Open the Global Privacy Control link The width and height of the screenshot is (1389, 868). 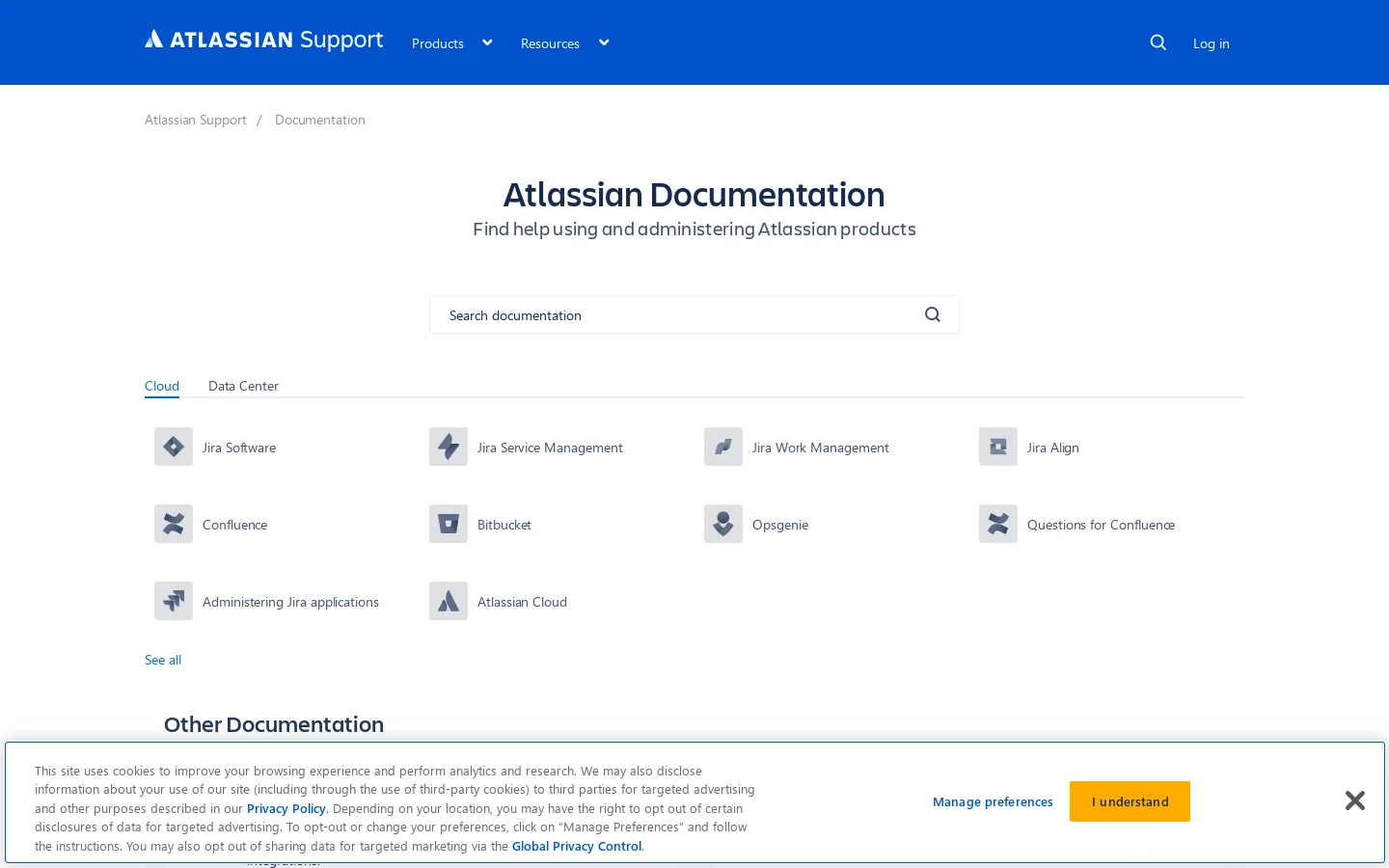click(x=577, y=846)
